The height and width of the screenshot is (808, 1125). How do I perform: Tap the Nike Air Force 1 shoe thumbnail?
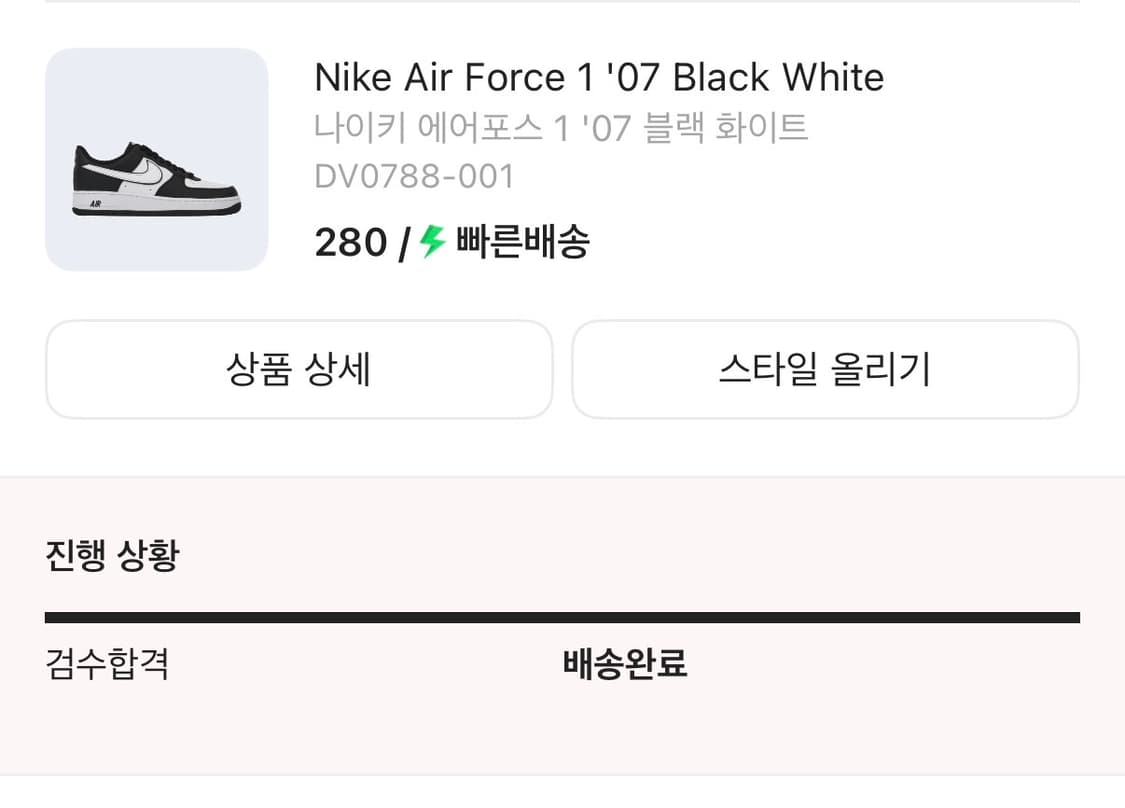coord(156,158)
